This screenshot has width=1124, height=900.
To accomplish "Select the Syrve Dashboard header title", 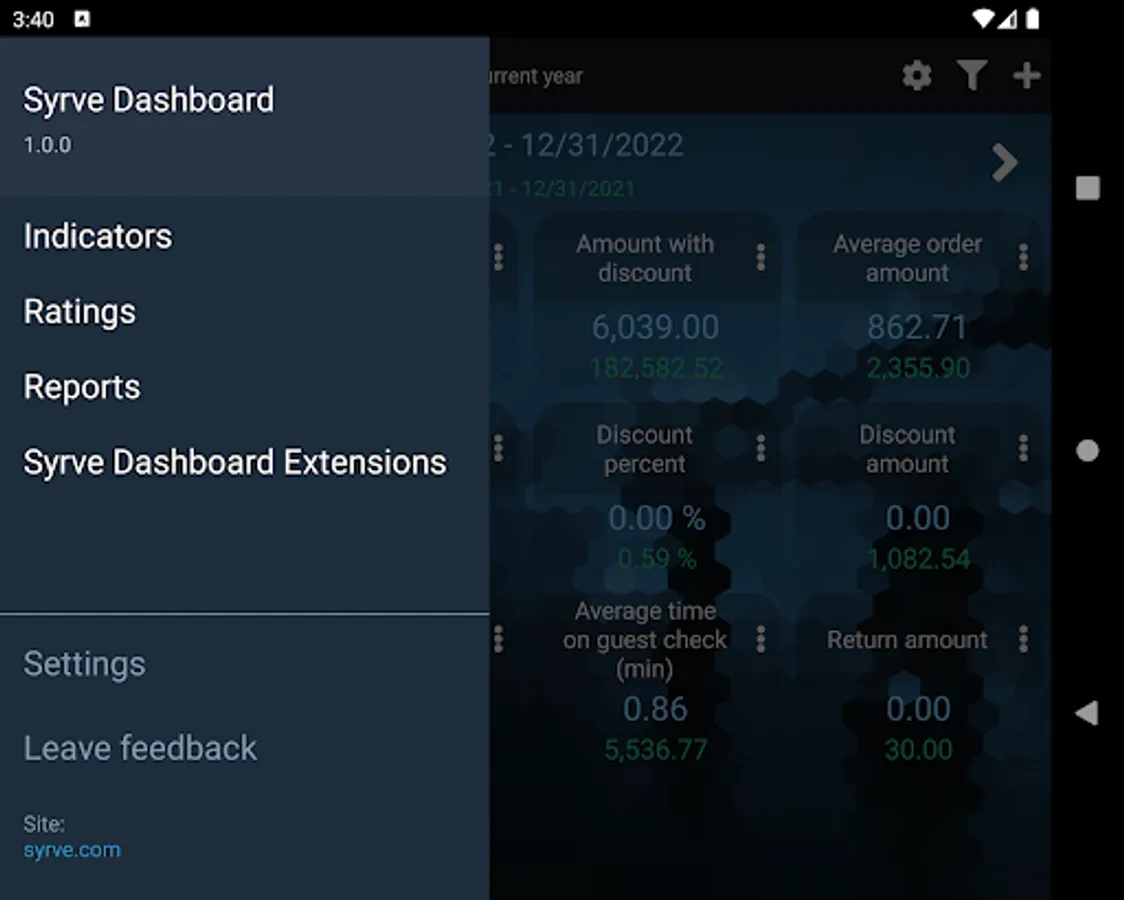I will pos(148,100).
